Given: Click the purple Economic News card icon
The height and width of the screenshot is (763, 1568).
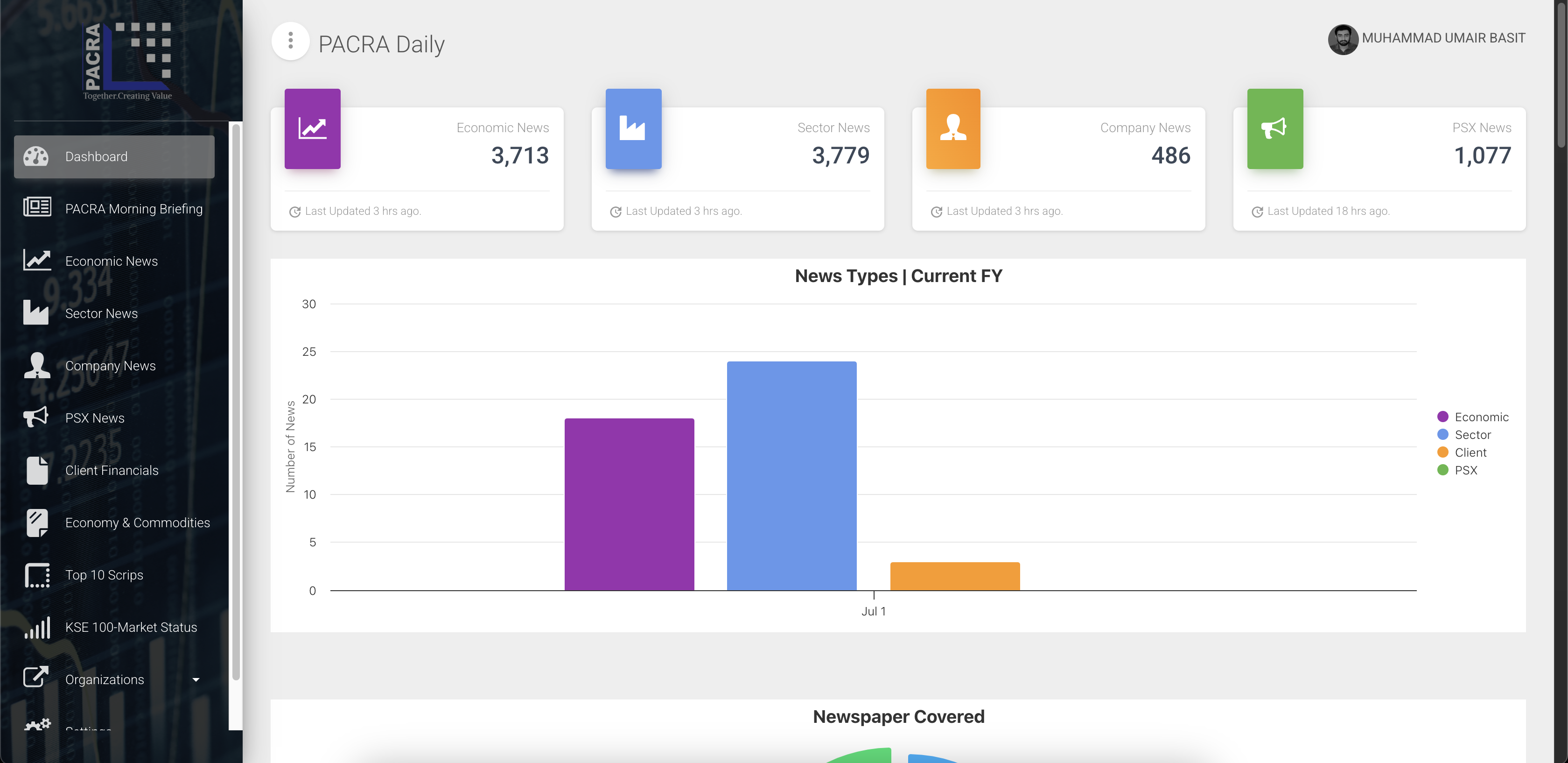Looking at the screenshot, I should (x=312, y=128).
